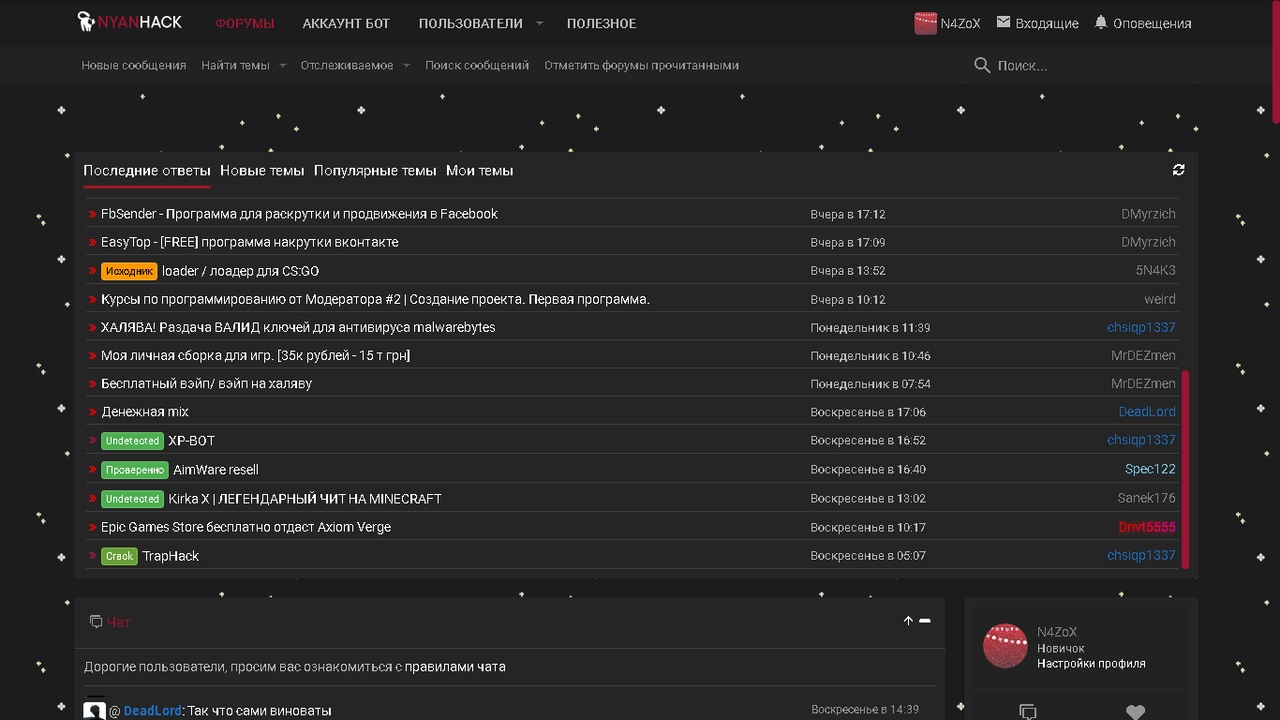The height and width of the screenshot is (720, 1280).
Task: Open weird user profile
Action: tap(1160, 299)
